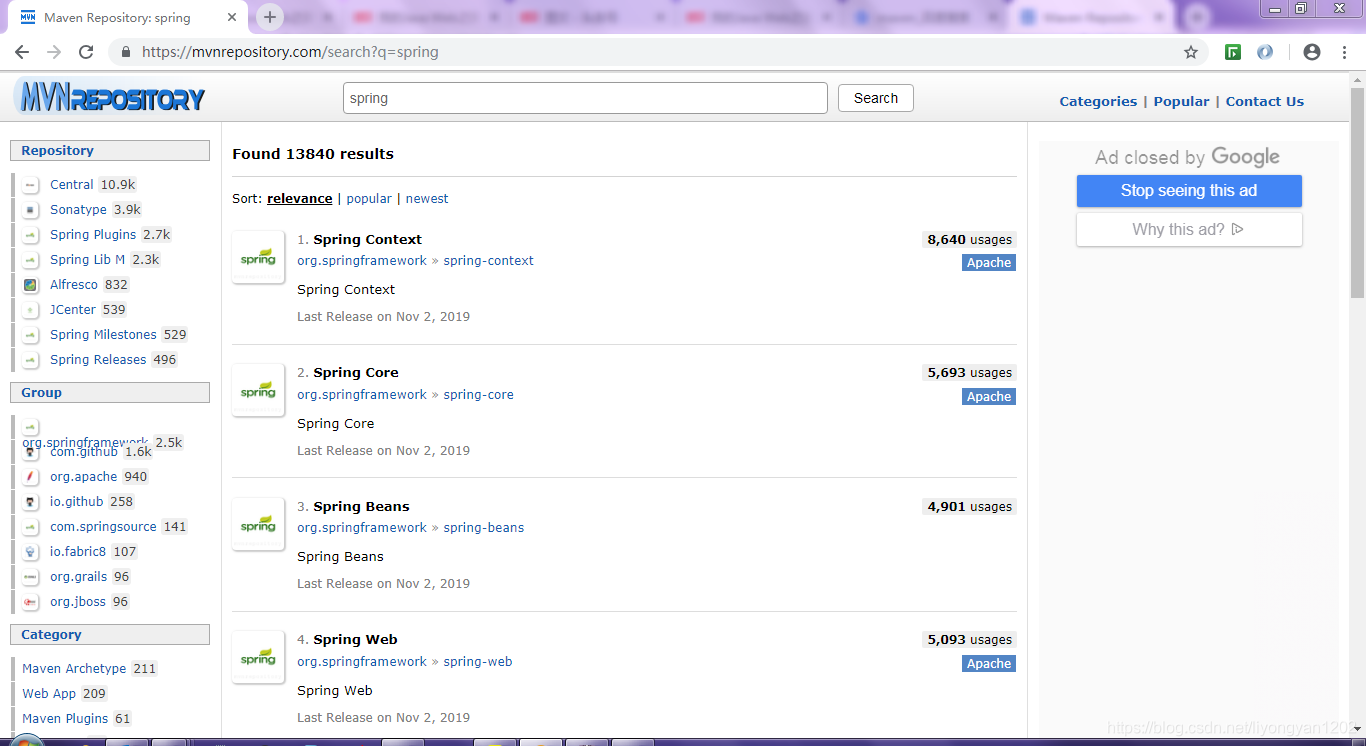Click Spring Web logo thumbnail

[258, 657]
